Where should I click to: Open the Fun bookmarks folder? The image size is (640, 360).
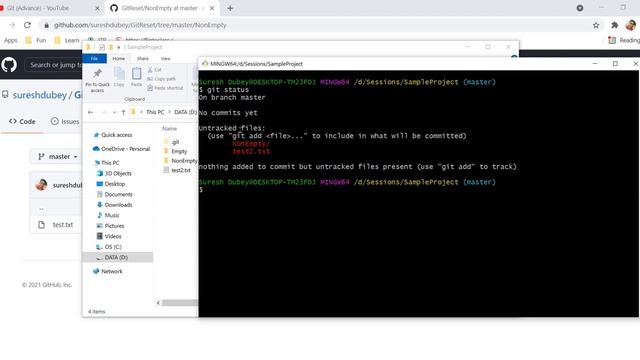coord(36,40)
